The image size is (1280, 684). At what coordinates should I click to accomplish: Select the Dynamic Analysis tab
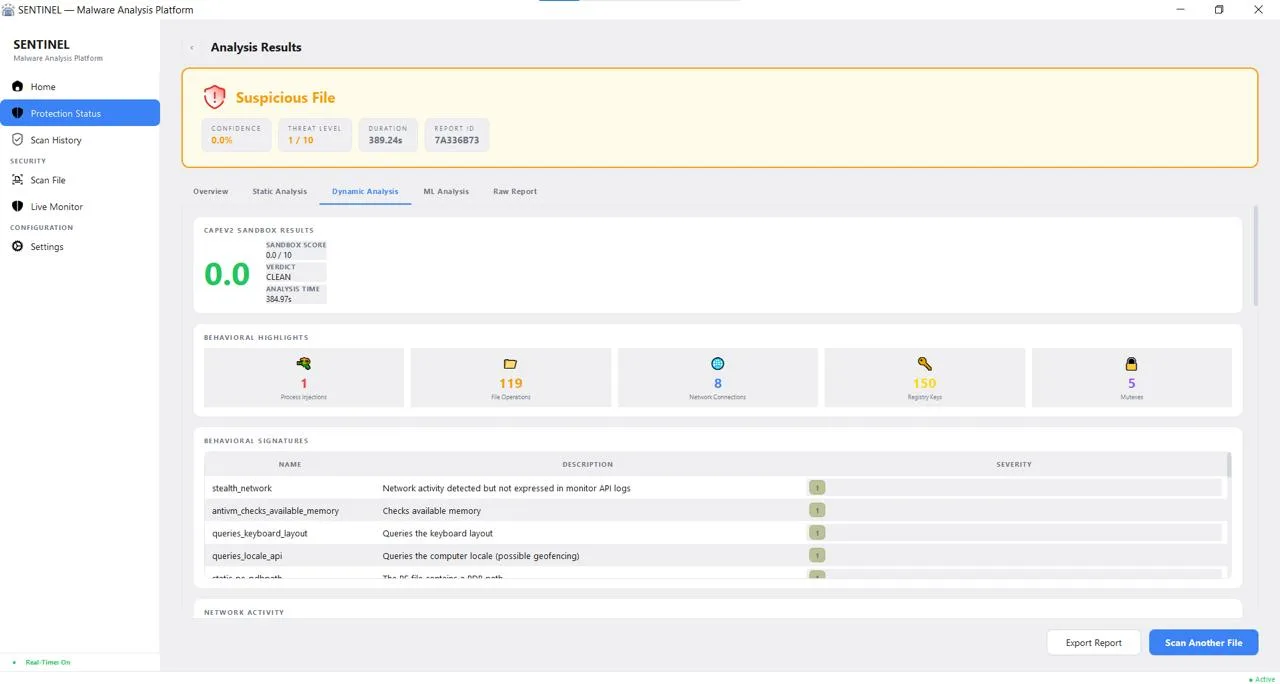pos(365,191)
